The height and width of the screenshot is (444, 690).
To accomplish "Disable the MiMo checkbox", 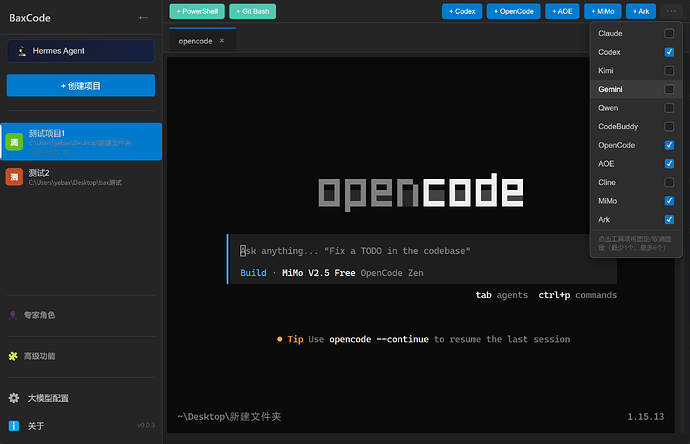I will point(669,201).
